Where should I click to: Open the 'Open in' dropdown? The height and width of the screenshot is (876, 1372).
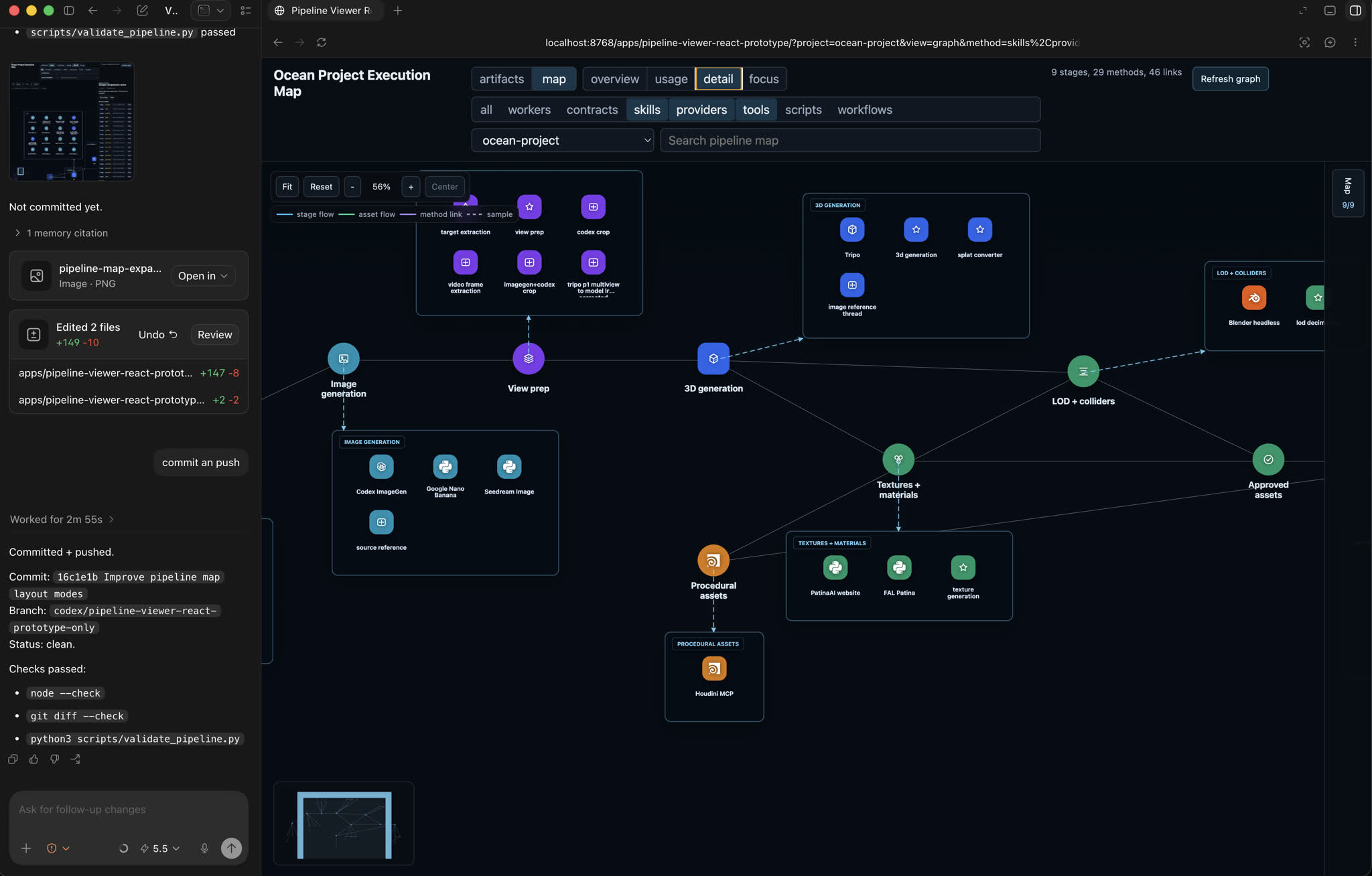[x=203, y=276]
